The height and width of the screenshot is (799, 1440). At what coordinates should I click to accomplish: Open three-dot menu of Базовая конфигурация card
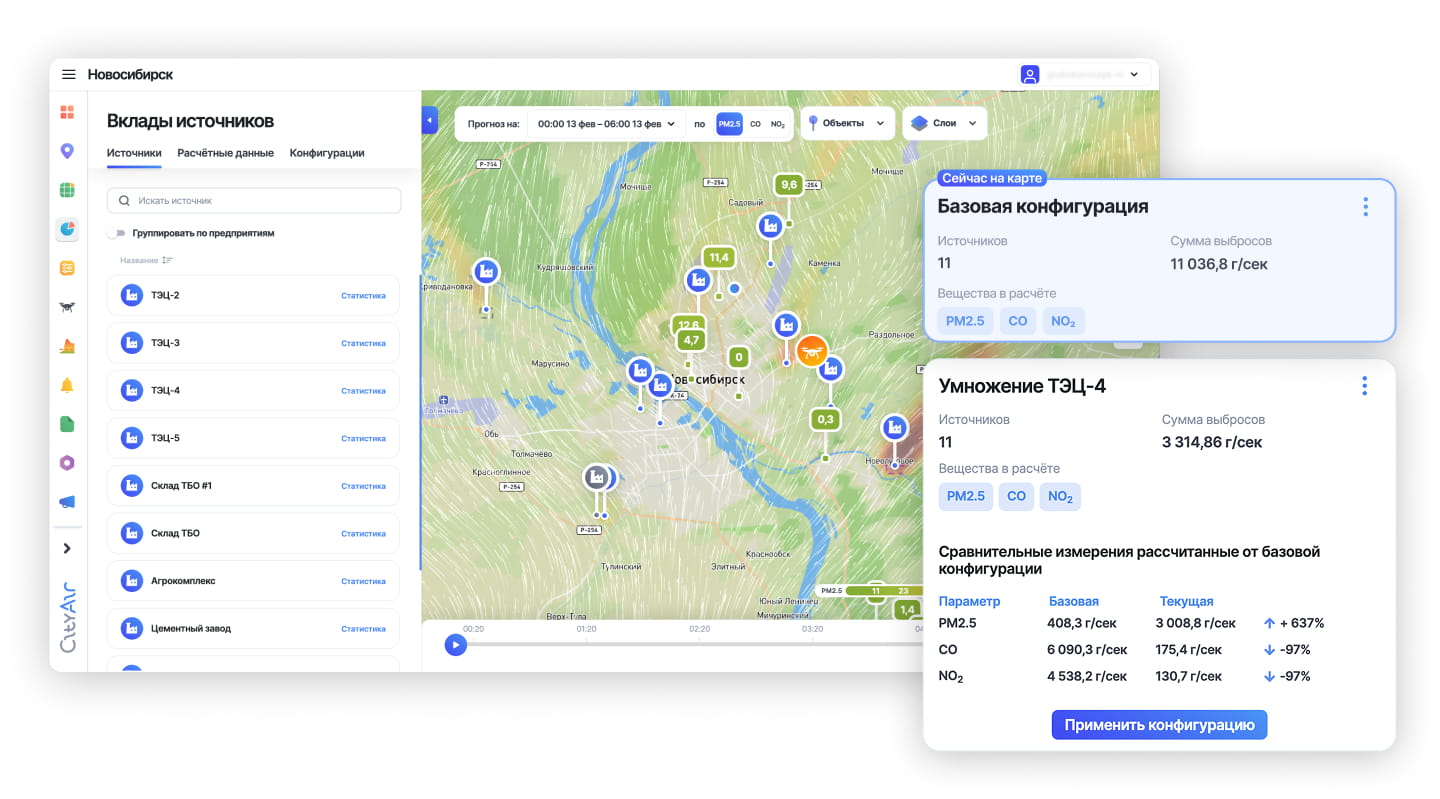(1365, 207)
